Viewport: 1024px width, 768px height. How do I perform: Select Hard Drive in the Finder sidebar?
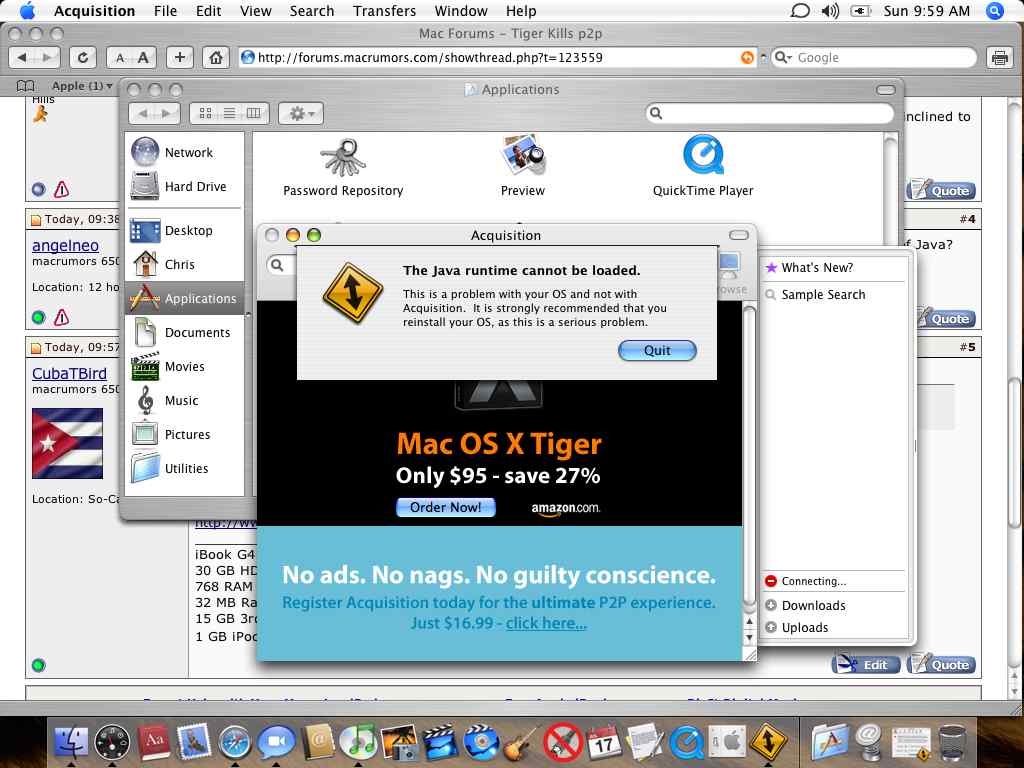[184, 186]
